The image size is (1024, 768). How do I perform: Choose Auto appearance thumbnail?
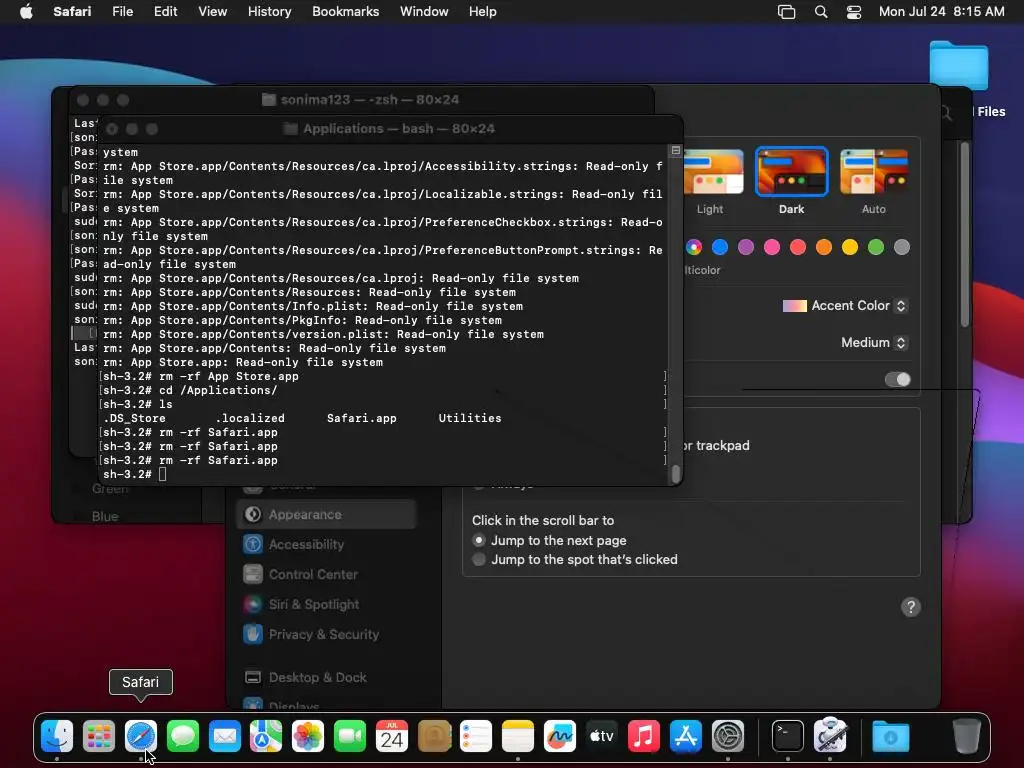tap(874, 172)
